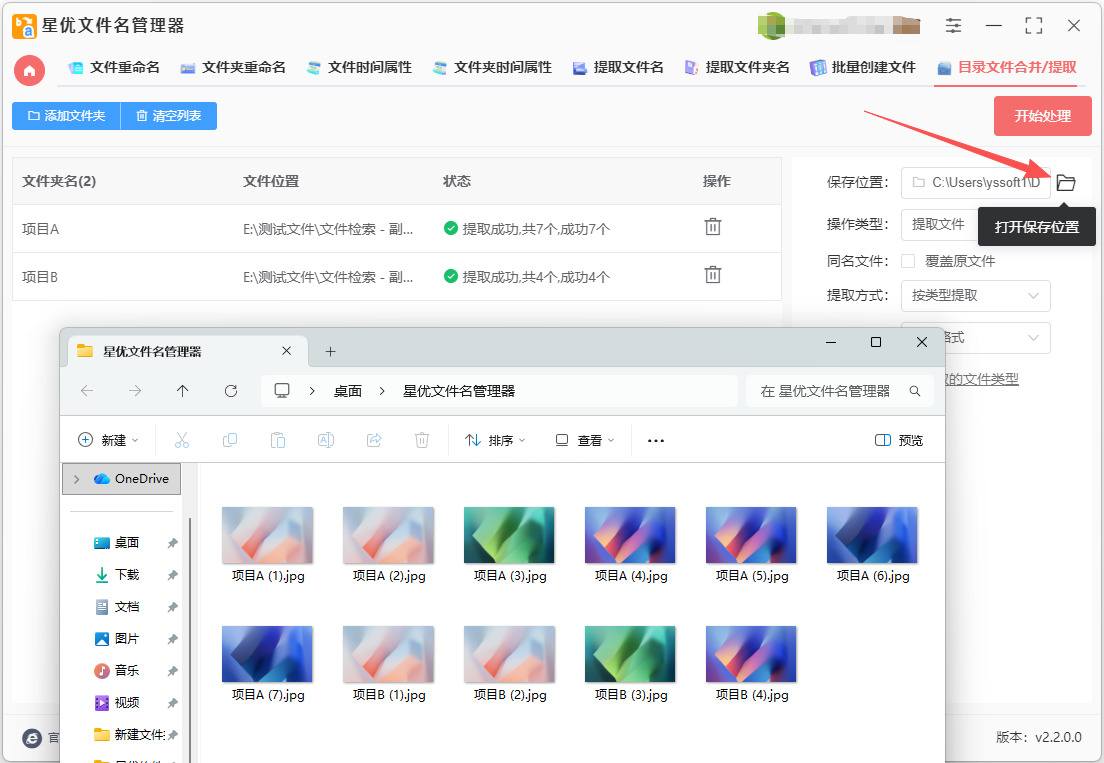
Task: Open the Explorer more options ellipsis
Action: click(656, 440)
